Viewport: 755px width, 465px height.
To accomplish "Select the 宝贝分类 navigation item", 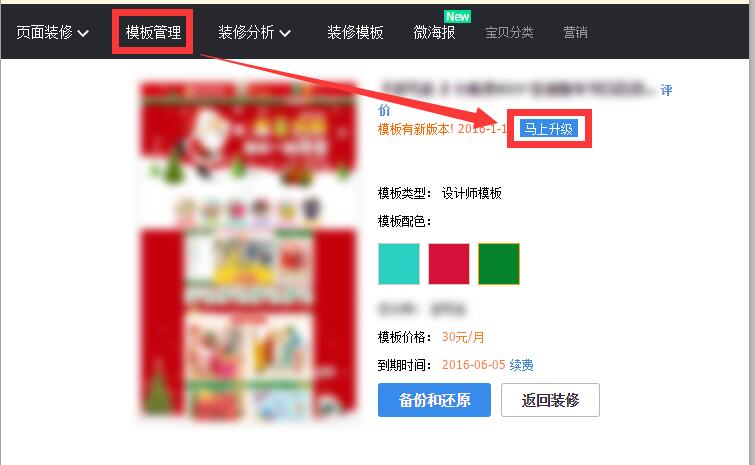I will click(509, 33).
